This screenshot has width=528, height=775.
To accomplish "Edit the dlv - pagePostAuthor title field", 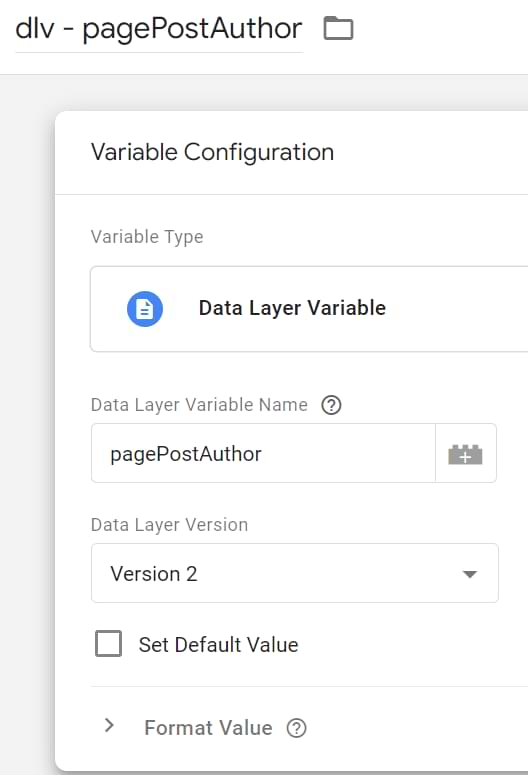I will coord(159,30).
